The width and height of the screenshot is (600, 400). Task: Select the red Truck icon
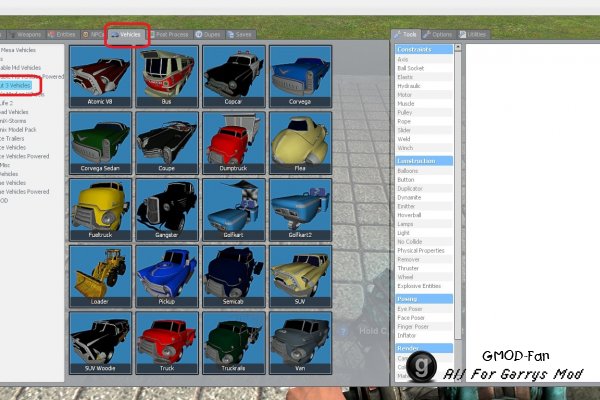167,343
